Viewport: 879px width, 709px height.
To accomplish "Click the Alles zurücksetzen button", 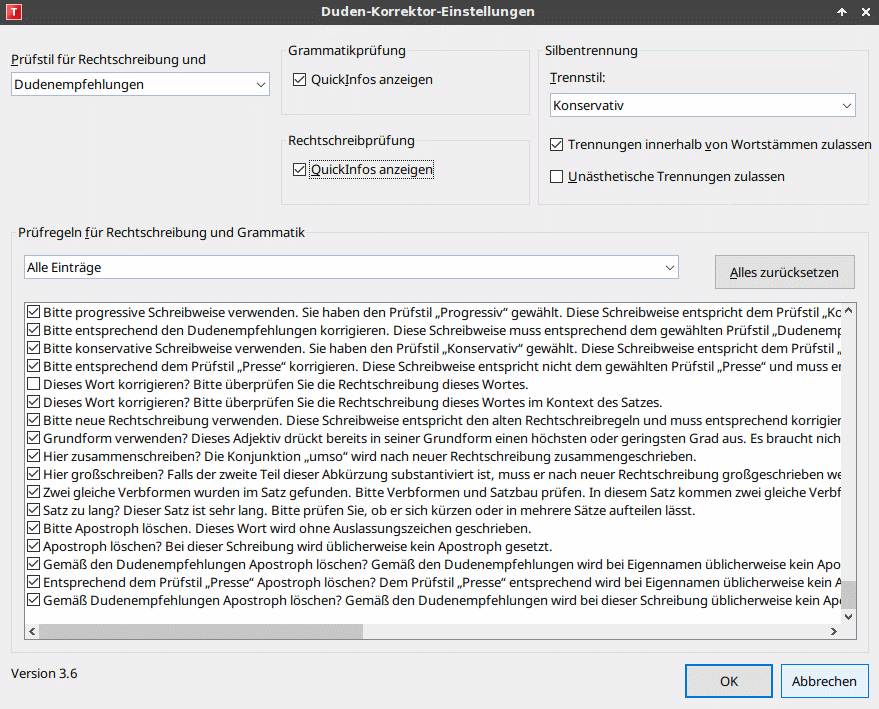I will click(x=784, y=272).
